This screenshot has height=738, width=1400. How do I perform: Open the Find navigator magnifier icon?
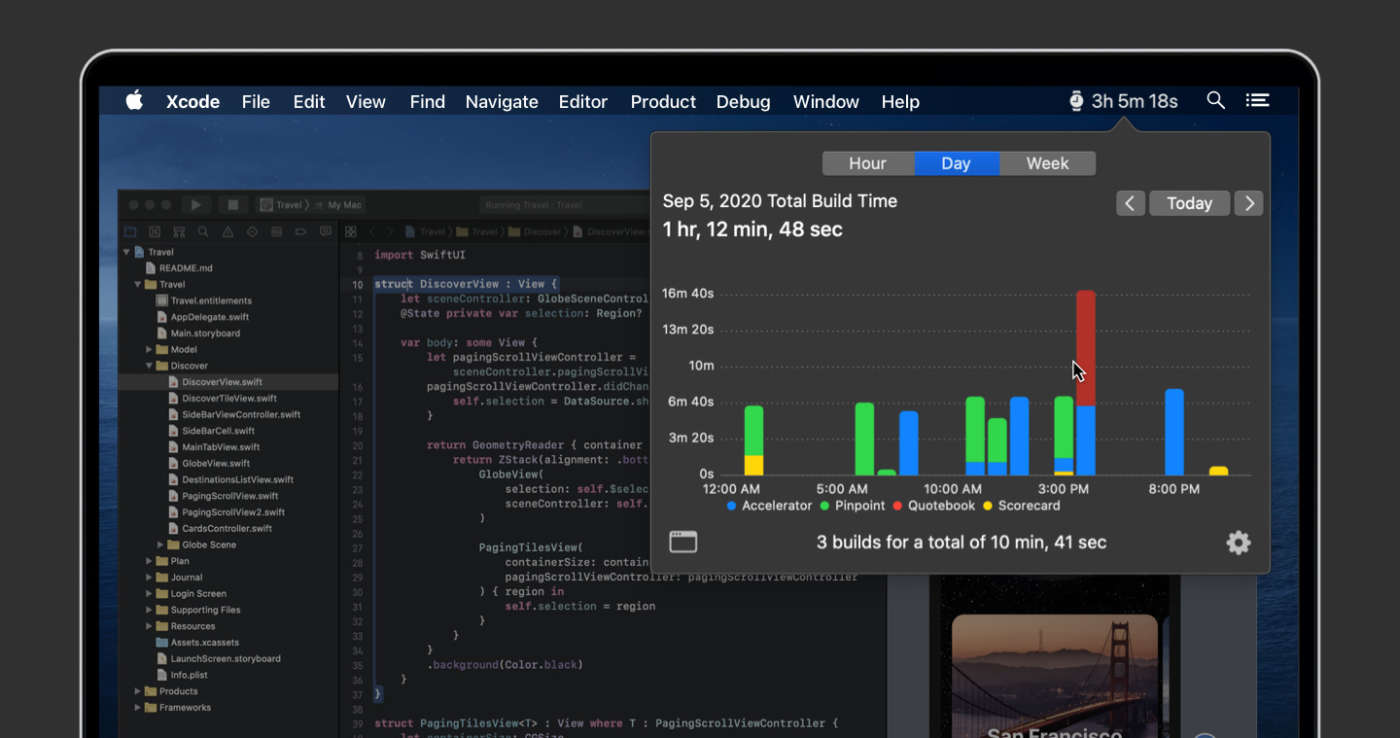point(203,232)
